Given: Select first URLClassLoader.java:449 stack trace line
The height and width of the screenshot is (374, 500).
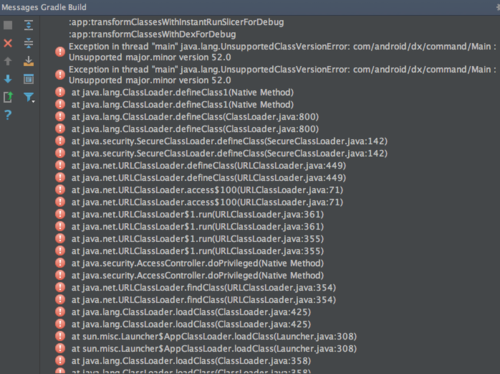Looking at the screenshot, I should [209, 166].
